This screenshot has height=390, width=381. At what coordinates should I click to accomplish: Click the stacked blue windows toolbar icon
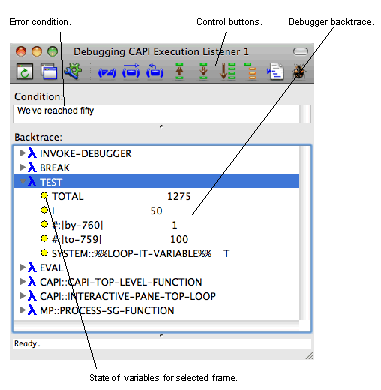pyautogui.click(x=49, y=71)
